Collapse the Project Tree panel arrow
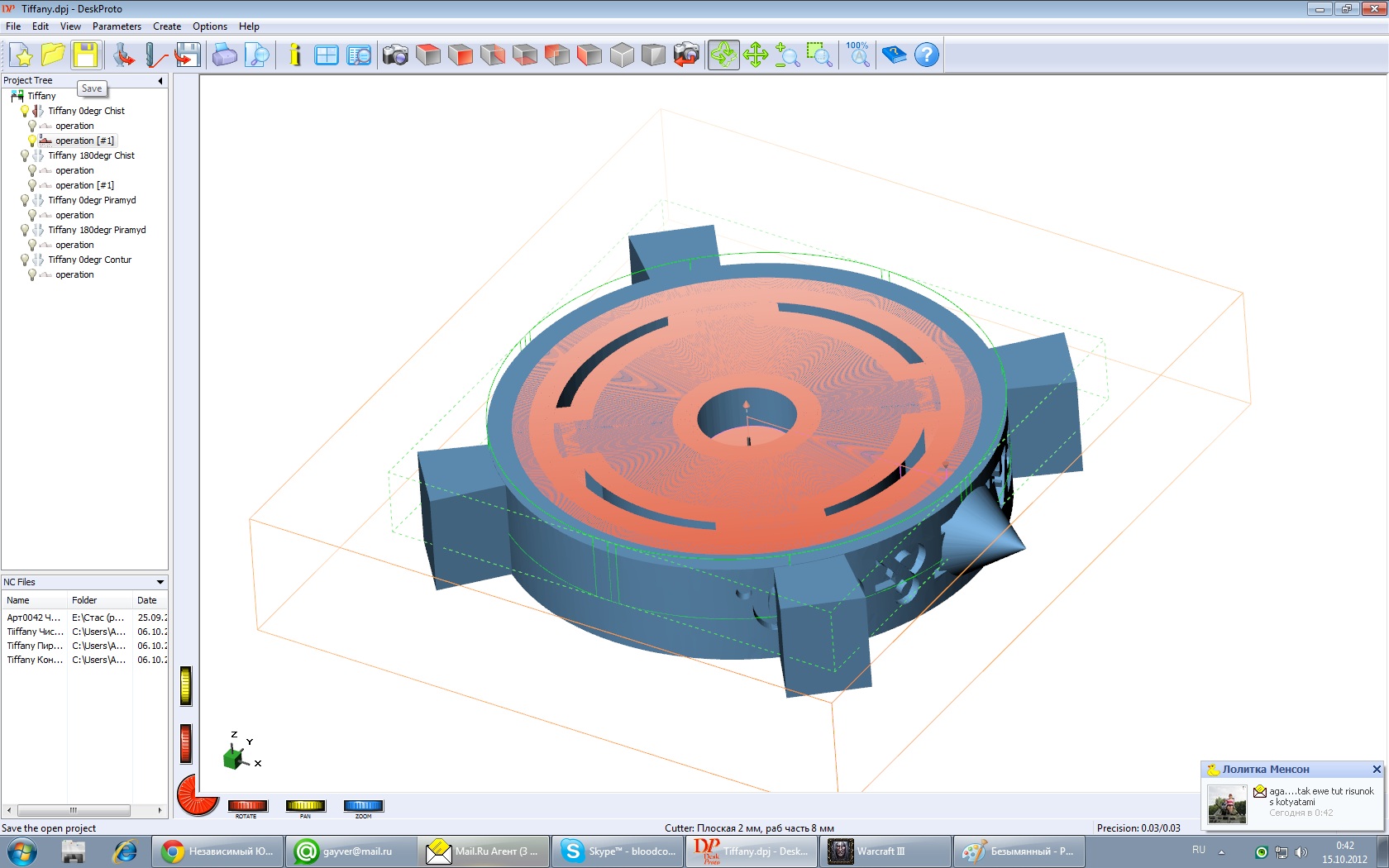1389x868 pixels. (160, 81)
